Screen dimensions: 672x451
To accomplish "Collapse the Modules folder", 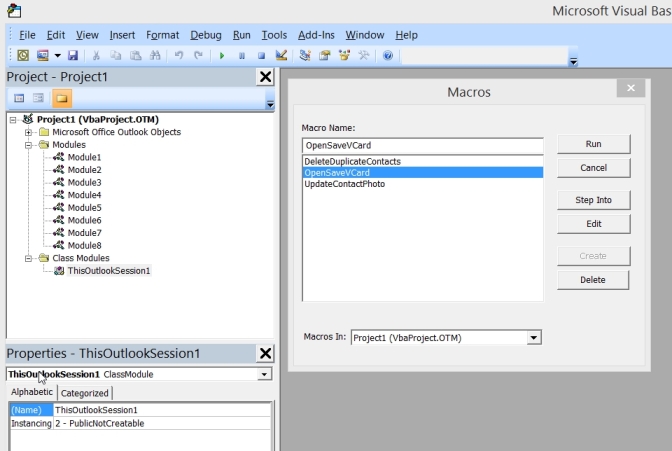I will click(28, 145).
